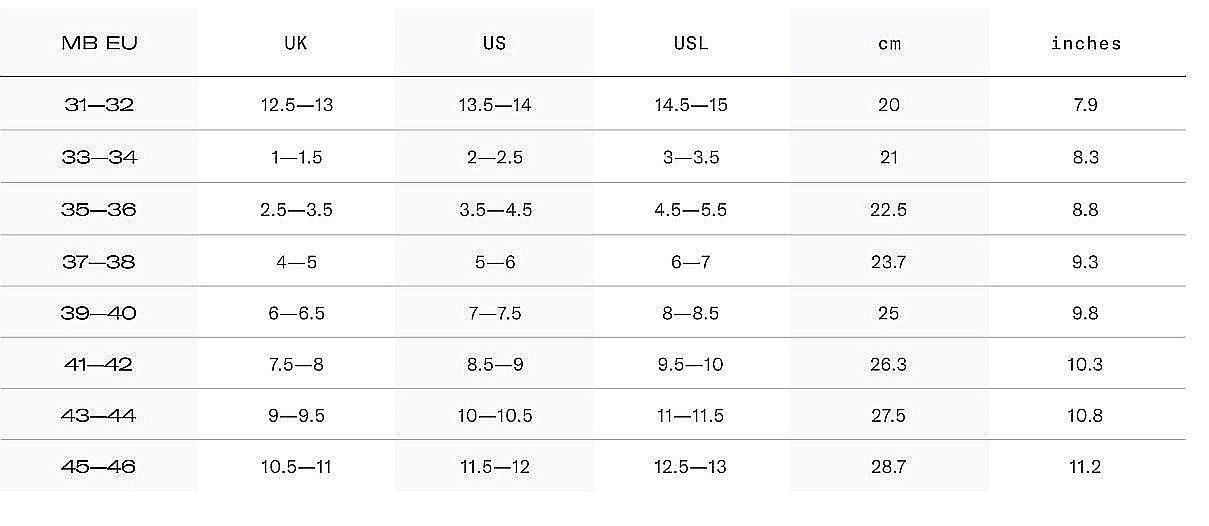The width and height of the screenshot is (1209, 526).
Task: Click the MB EU column header
Action: coord(99,43)
